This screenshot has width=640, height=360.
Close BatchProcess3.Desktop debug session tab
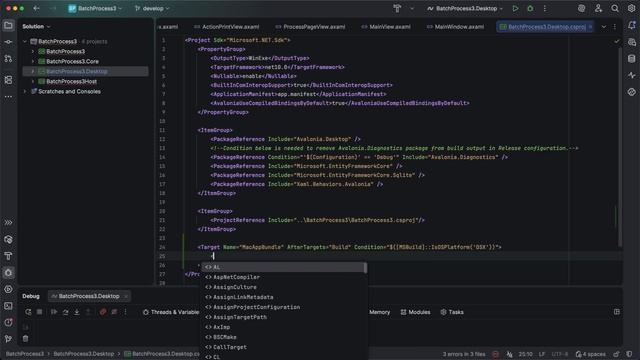(x=126, y=296)
